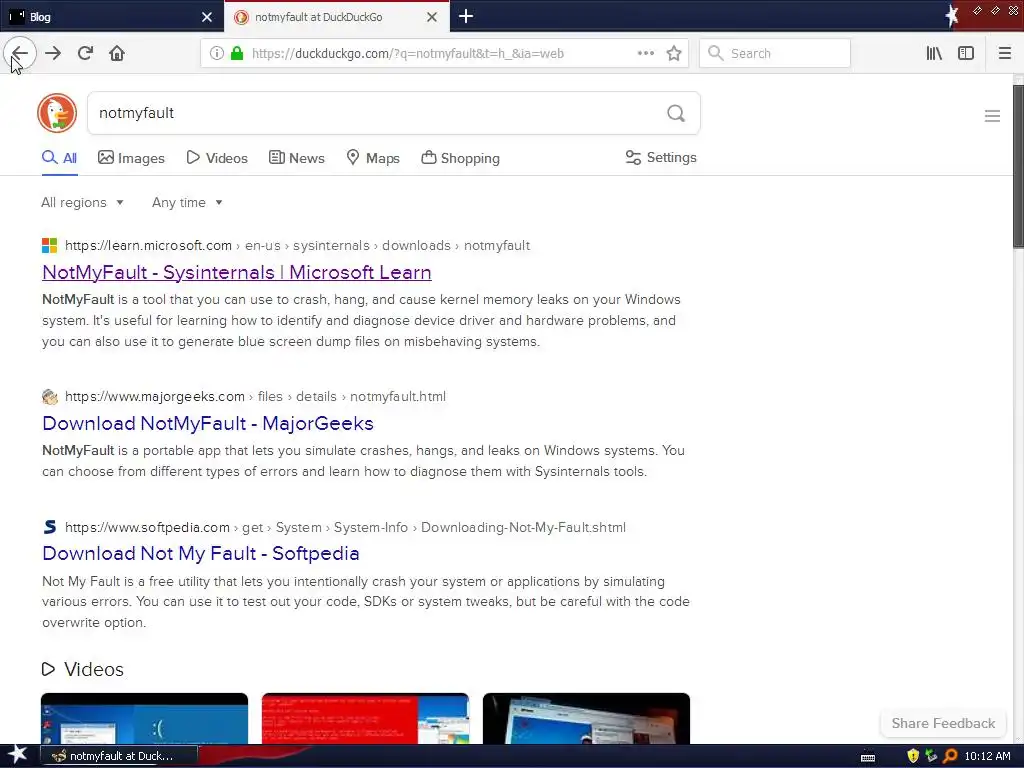Open DuckDuckGo side menu icon
Image resolution: width=1024 pixels, height=768 pixels.
click(992, 116)
